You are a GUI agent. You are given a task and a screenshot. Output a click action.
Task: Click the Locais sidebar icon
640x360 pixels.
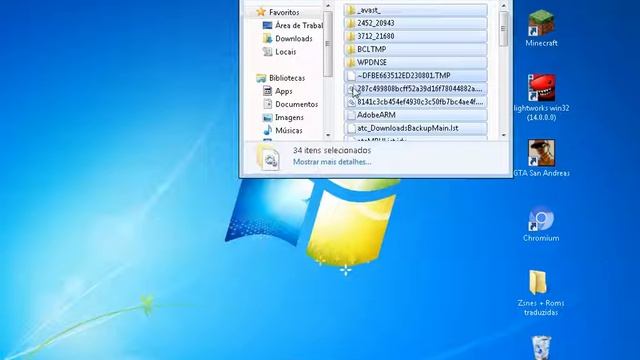267,51
